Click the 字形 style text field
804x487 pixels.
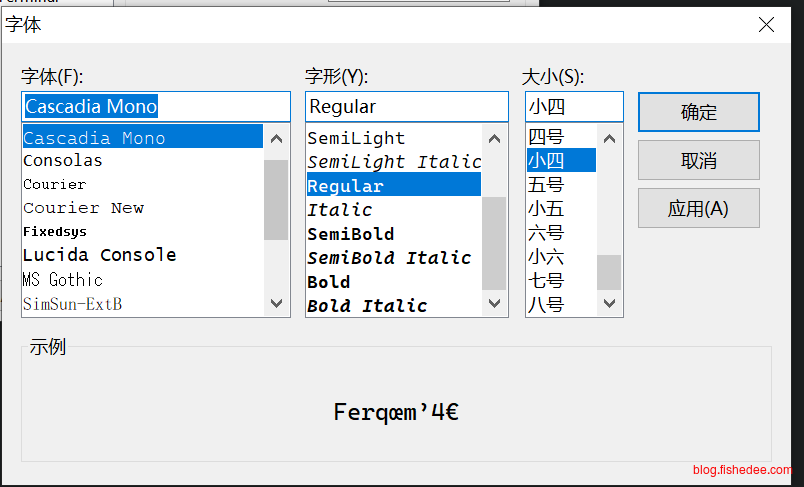[x=406, y=106]
